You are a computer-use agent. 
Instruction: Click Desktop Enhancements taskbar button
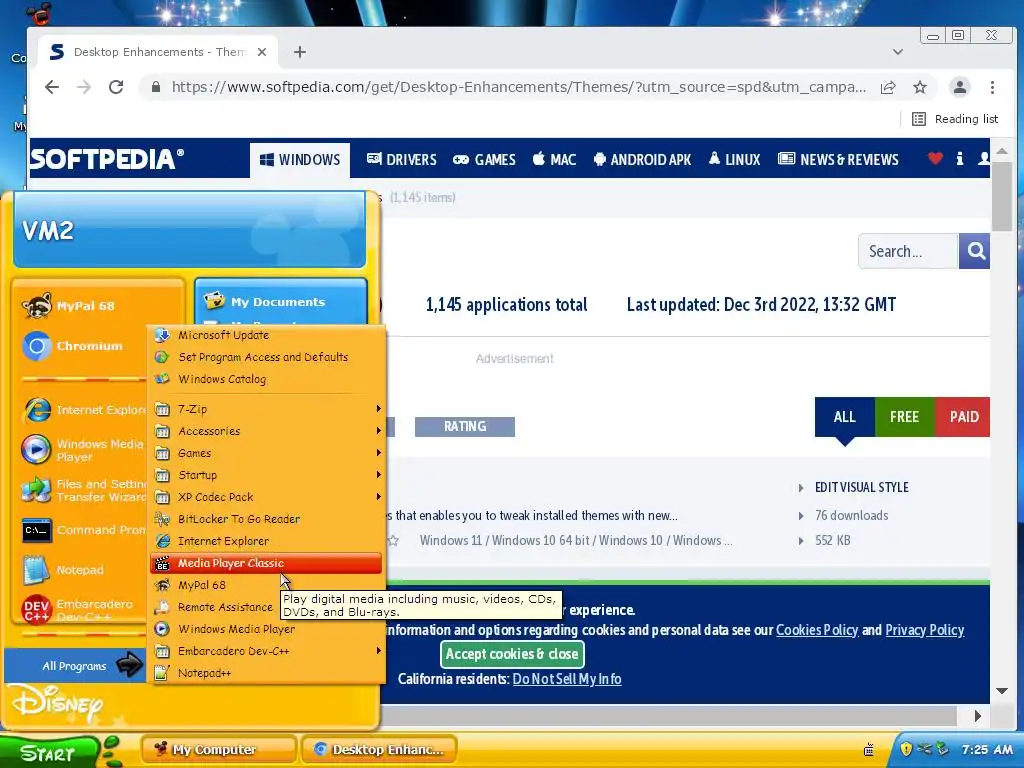point(379,749)
